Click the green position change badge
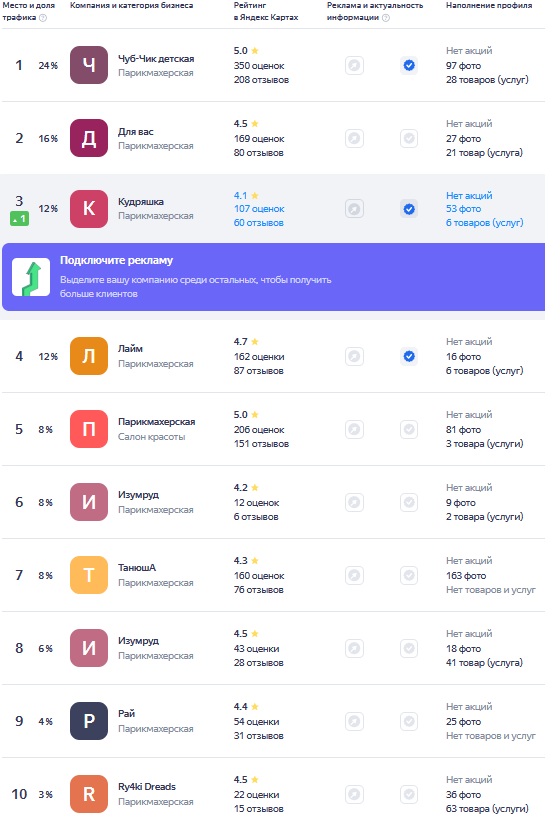The image size is (545, 825). (x=19, y=219)
